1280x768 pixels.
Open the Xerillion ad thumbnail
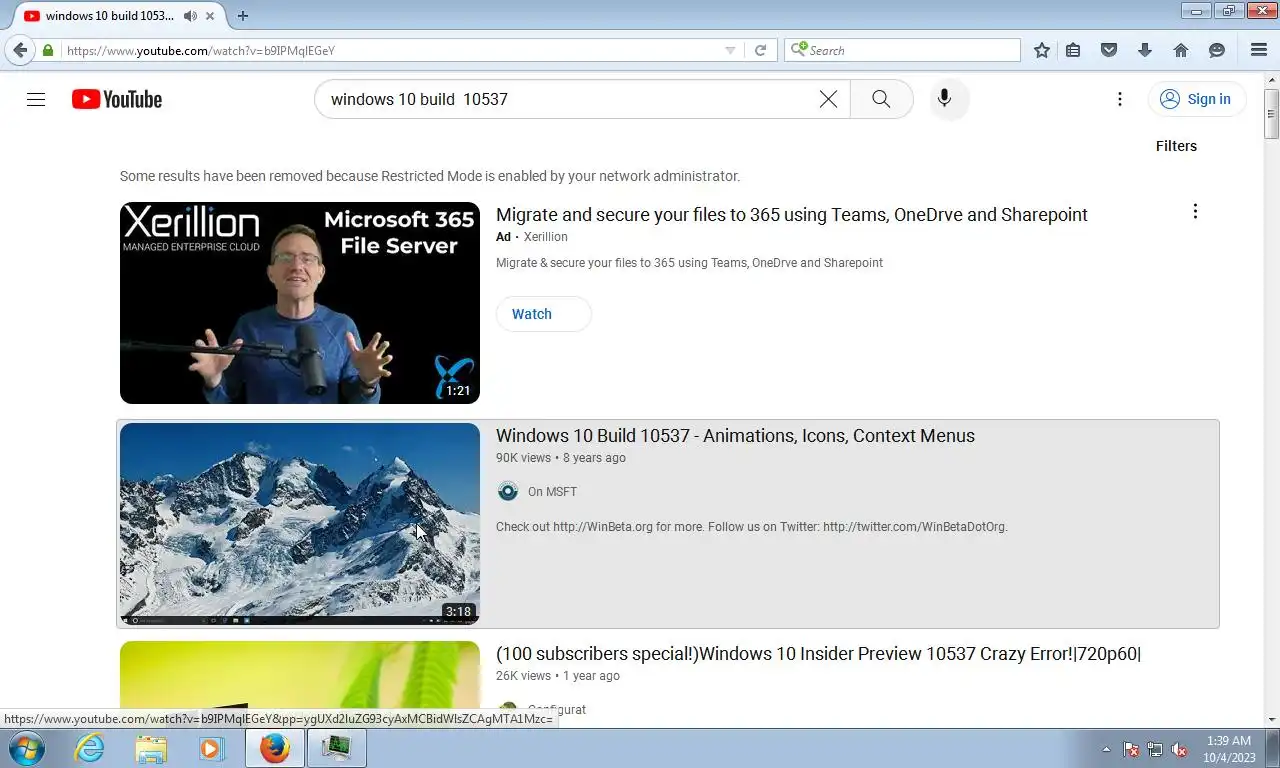(300, 303)
